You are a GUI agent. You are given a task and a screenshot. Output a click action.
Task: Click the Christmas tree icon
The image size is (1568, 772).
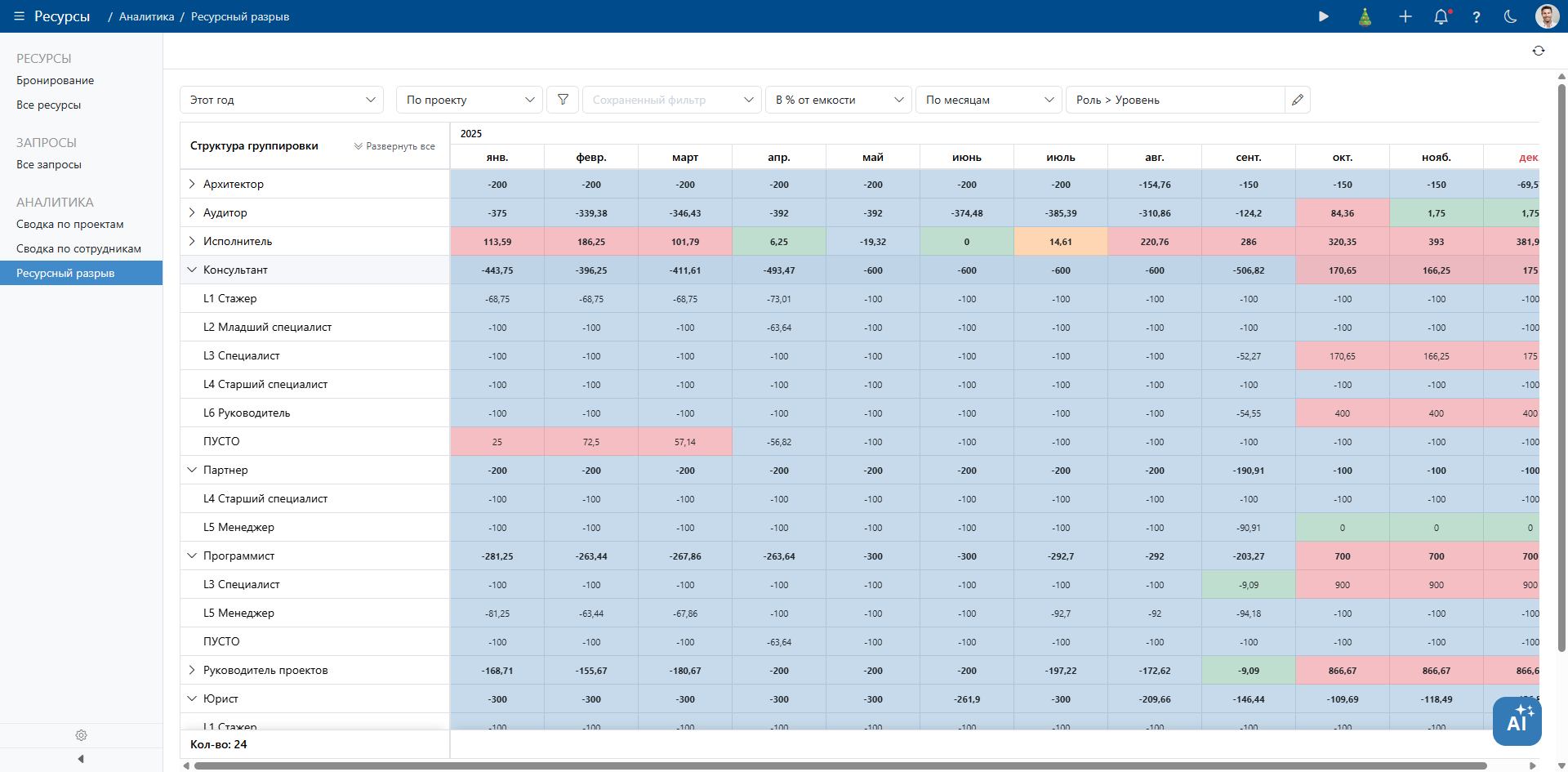point(1365,16)
